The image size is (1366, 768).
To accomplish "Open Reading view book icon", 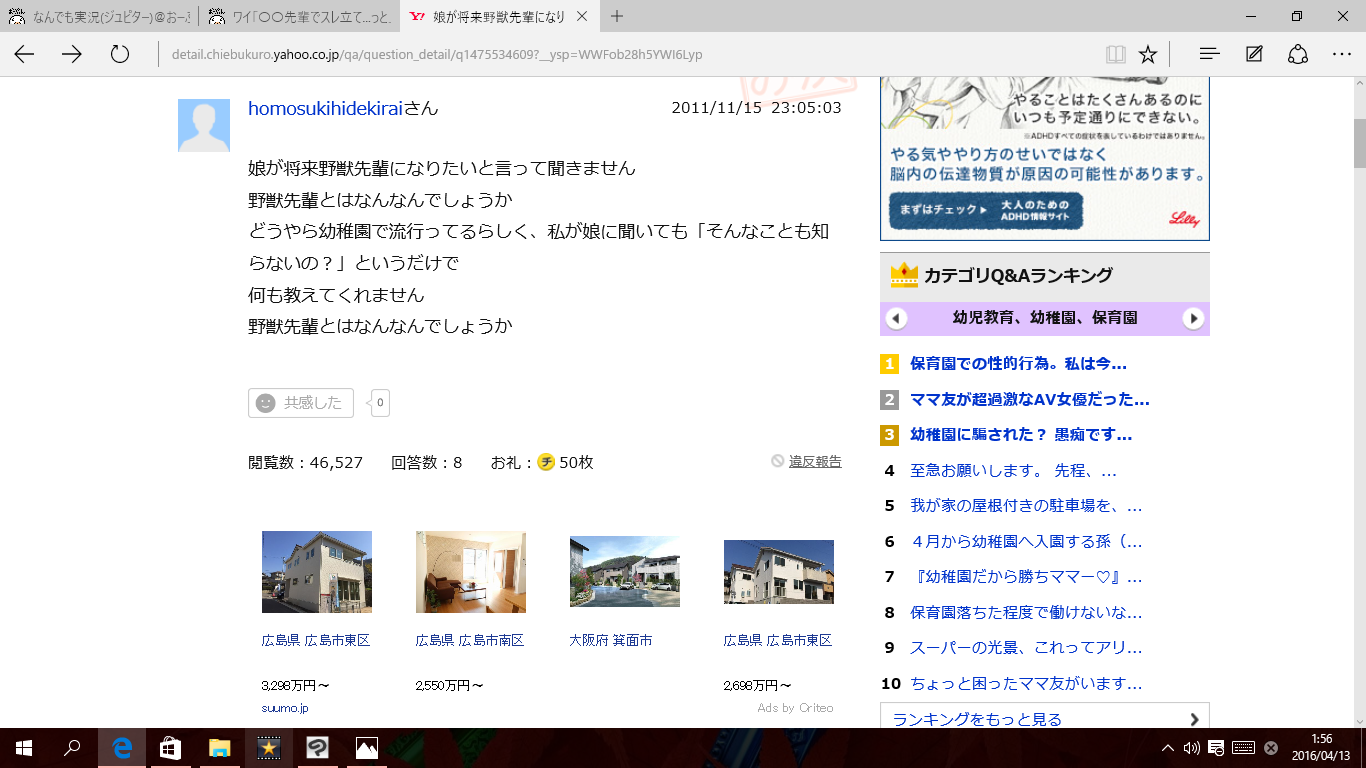I will [1115, 54].
